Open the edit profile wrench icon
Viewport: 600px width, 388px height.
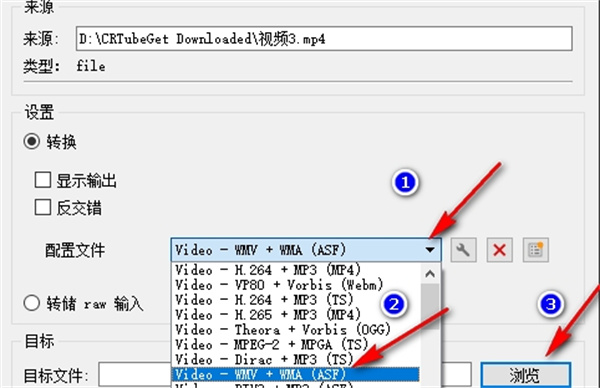click(x=463, y=250)
